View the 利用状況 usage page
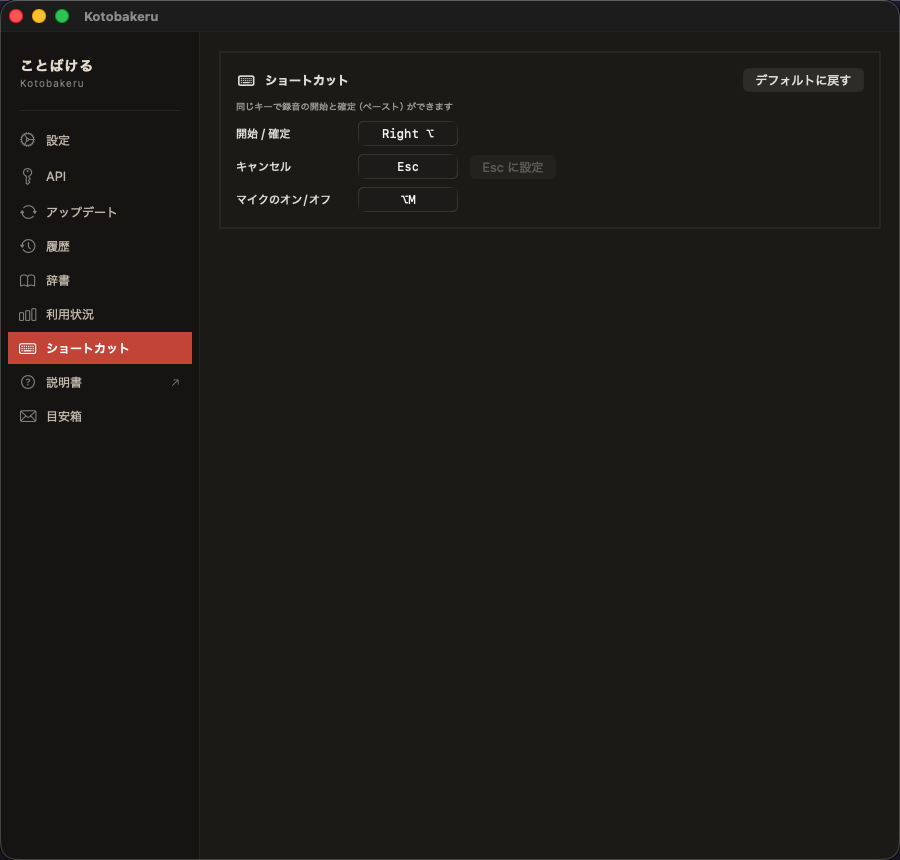Image resolution: width=900 pixels, height=860 pixels. coord(70,314)
